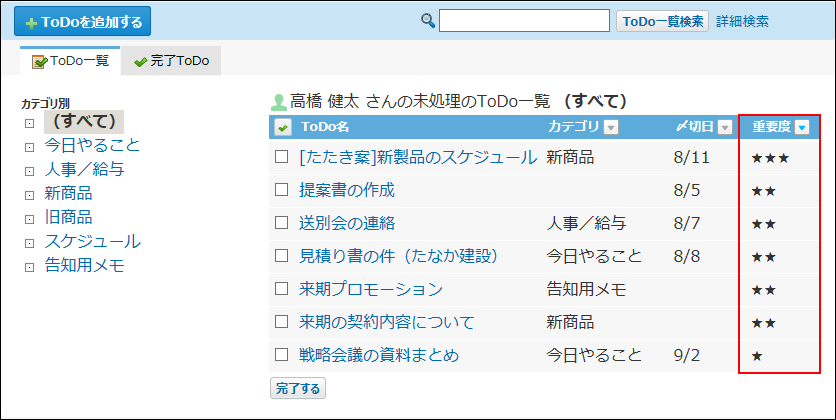Select the スケジュール category in sidebar
The height and width of the screenshot is (420, 836).
coord(92,241)
